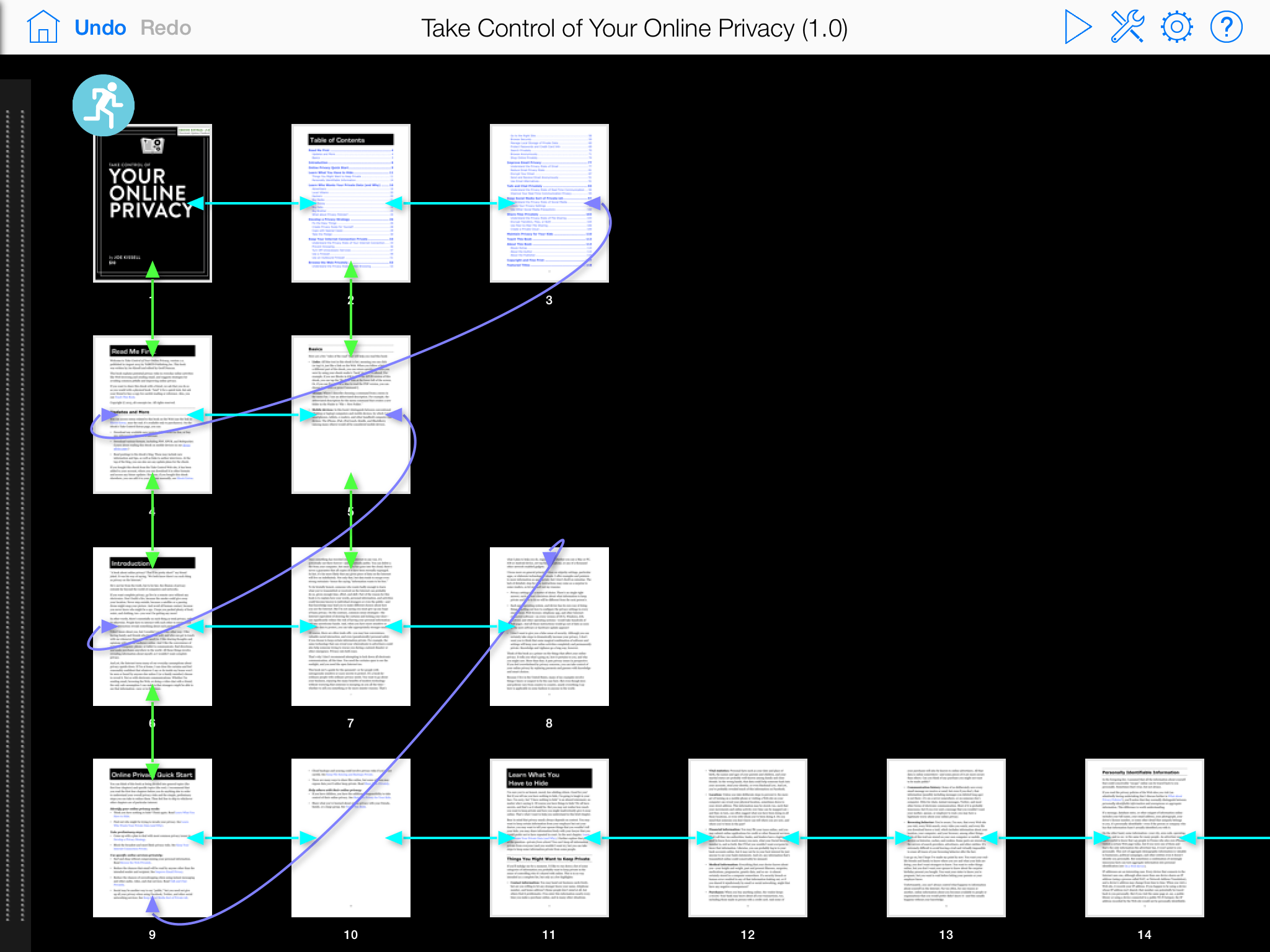Open the 'Introduction' page thumbnail
This screenshot has width=1270, height=952.
tap(152, 626)
